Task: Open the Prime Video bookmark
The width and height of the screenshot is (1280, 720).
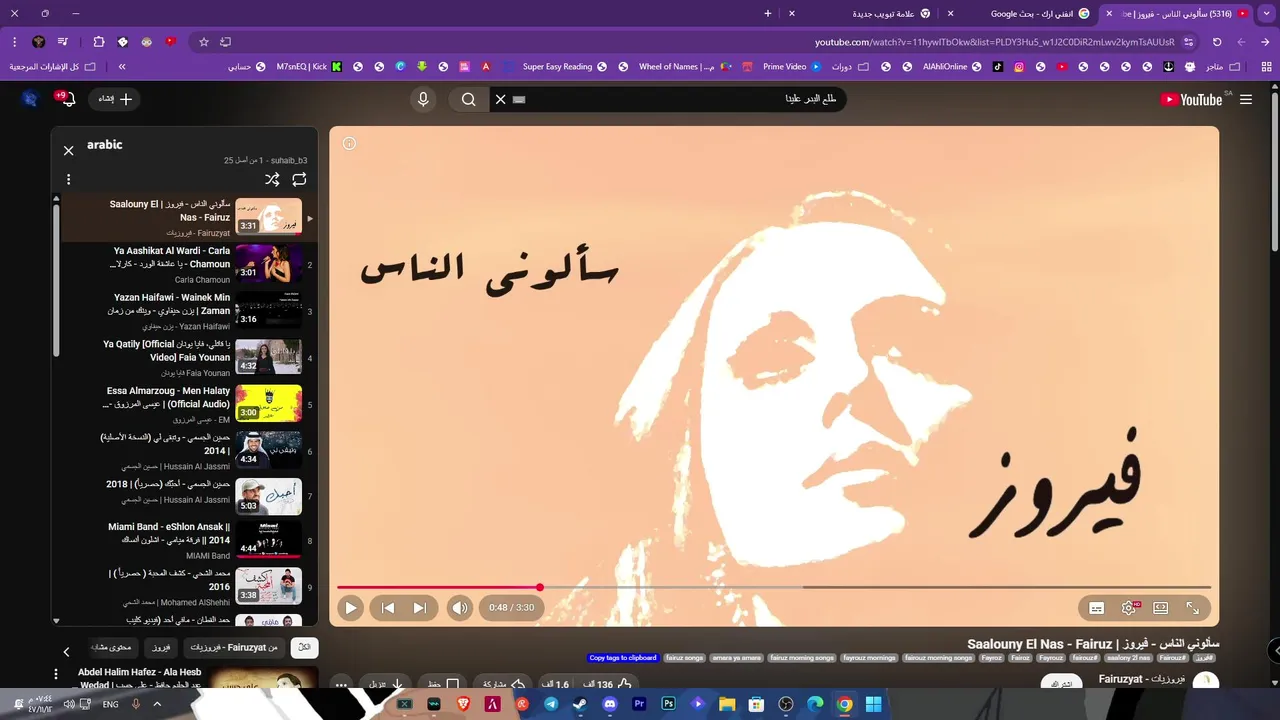Action: point(791,67)
